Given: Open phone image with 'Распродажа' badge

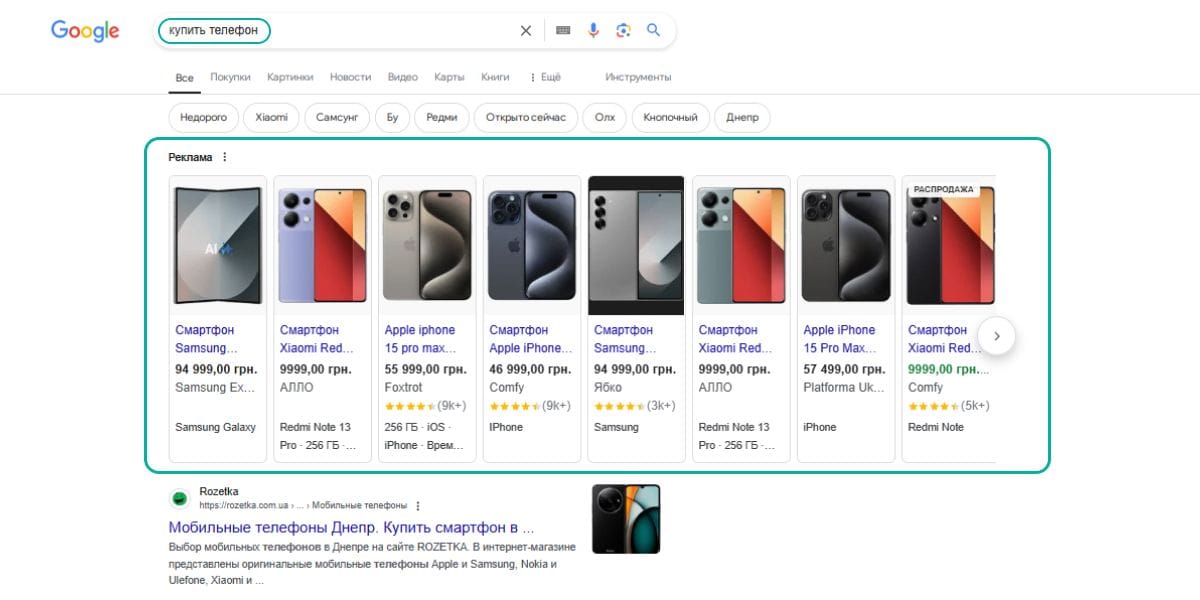Looking at the screenshot, I should pos(950,246).
